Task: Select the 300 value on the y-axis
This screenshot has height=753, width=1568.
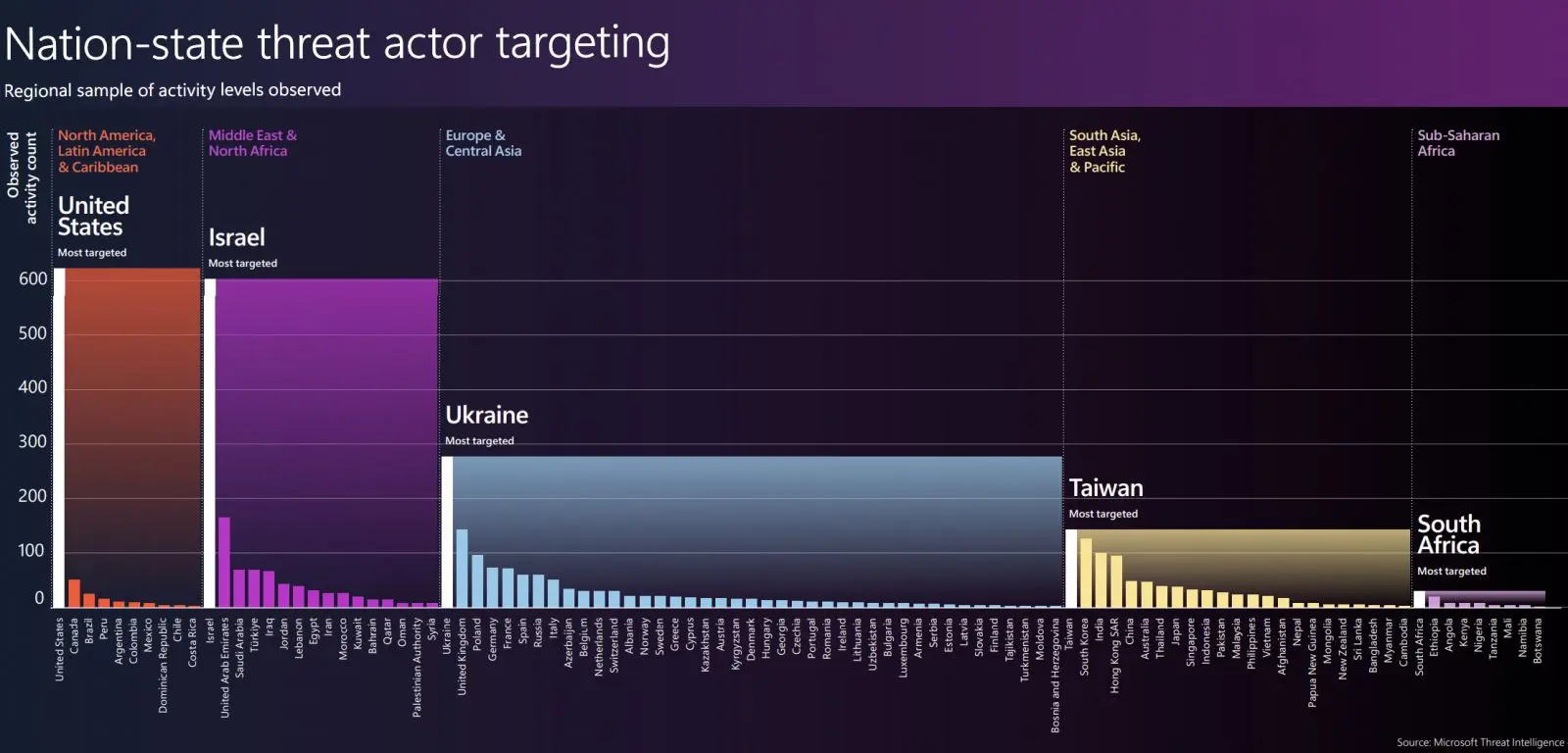Action: (33, 442)
